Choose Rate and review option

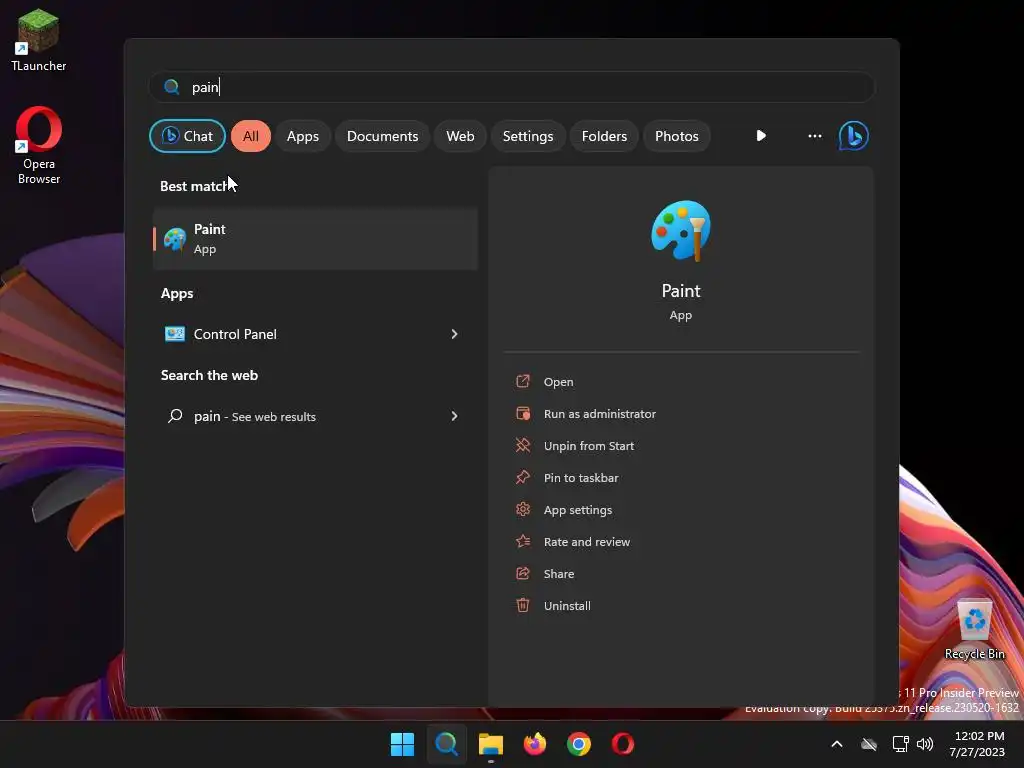coord(586,541)
